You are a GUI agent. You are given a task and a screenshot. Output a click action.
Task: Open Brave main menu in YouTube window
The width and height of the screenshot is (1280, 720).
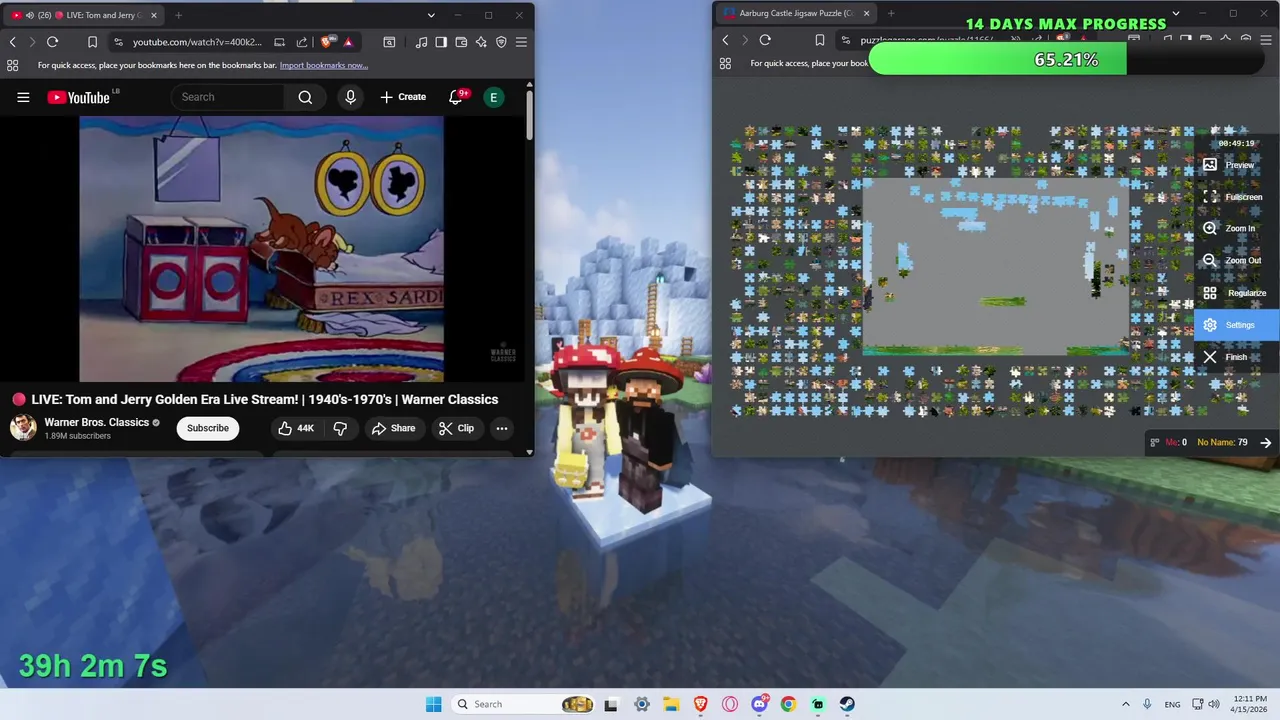tap(521, 42)
